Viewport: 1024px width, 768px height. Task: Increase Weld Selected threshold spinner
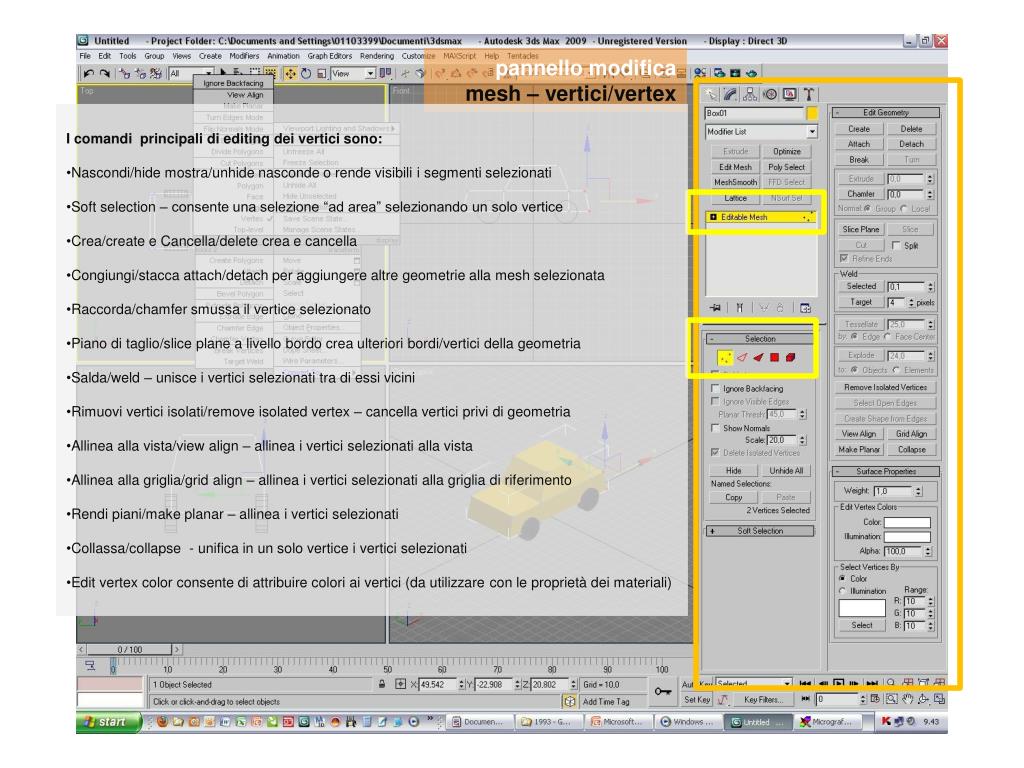click(931, 284)
